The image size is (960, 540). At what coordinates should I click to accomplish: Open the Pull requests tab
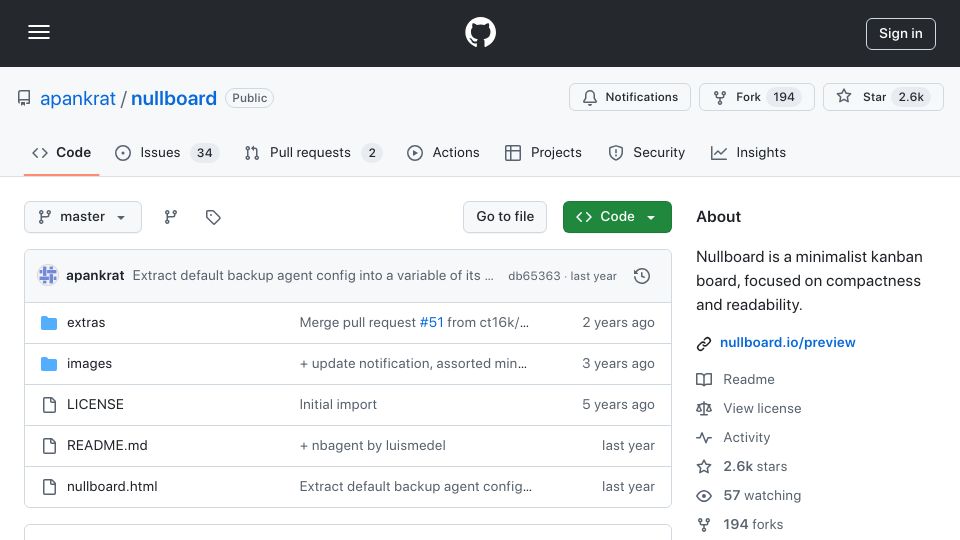tap(313, 152)
